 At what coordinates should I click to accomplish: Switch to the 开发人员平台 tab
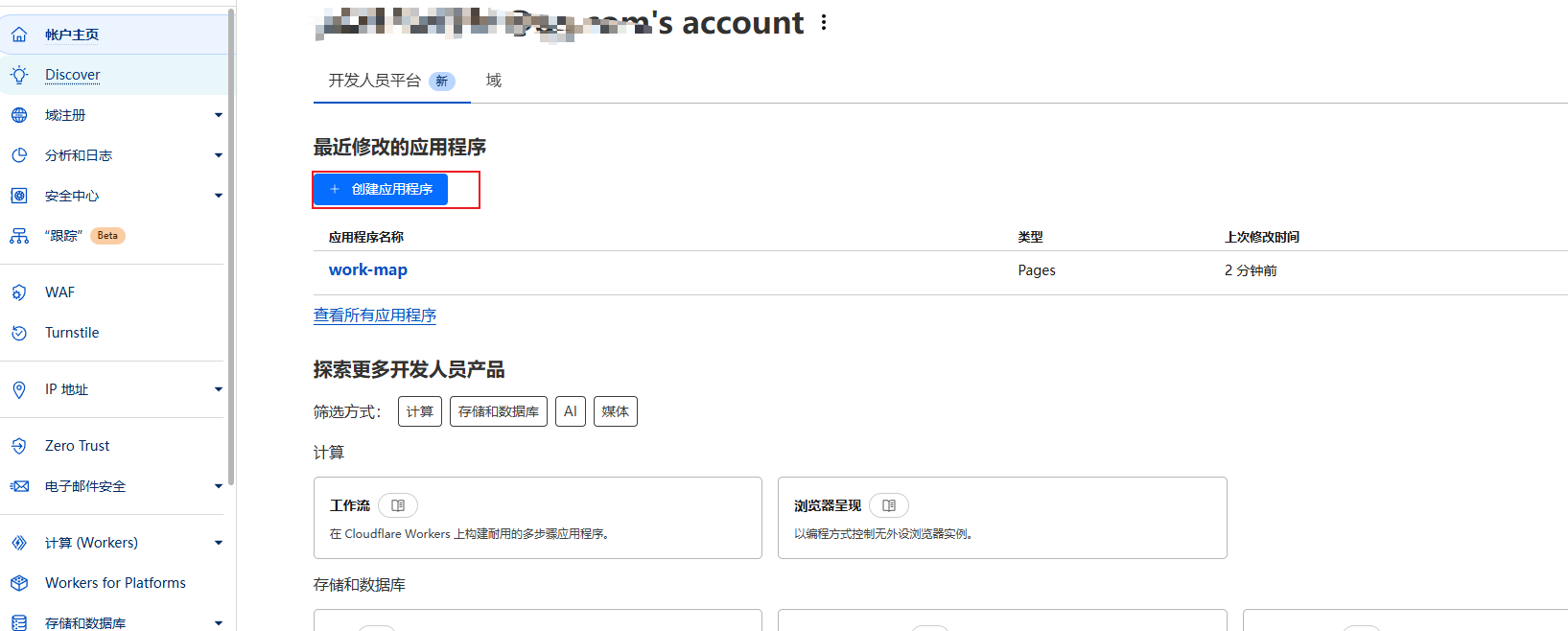tap(391, 81)
